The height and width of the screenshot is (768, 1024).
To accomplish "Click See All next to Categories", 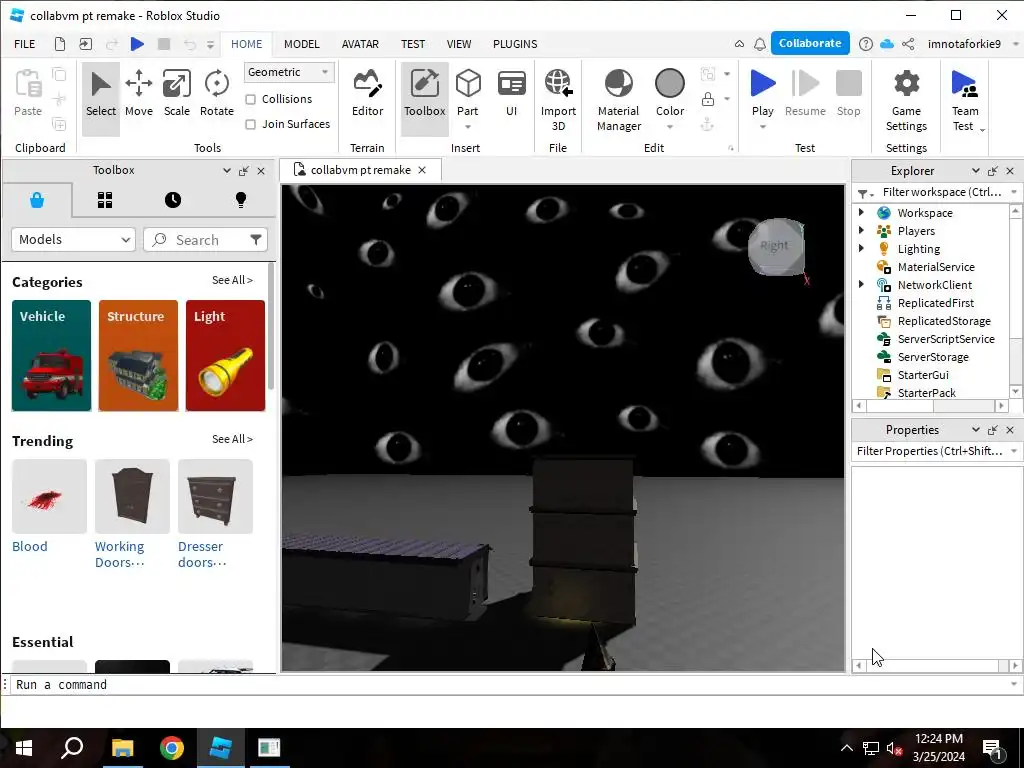I will [232, 280].
